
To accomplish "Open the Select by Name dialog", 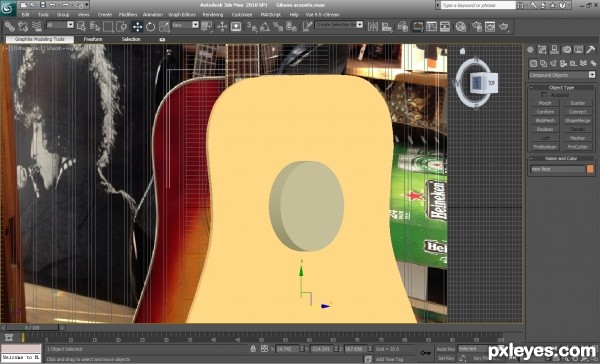I will [95, 26].
